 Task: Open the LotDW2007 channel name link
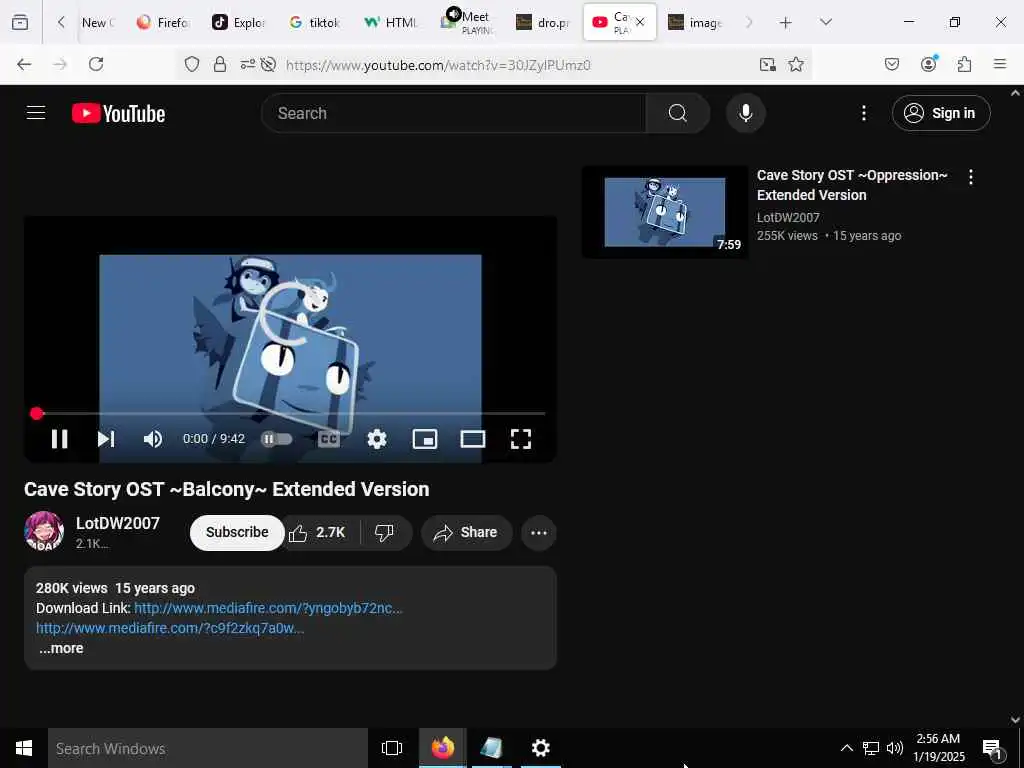pos(118,523)
